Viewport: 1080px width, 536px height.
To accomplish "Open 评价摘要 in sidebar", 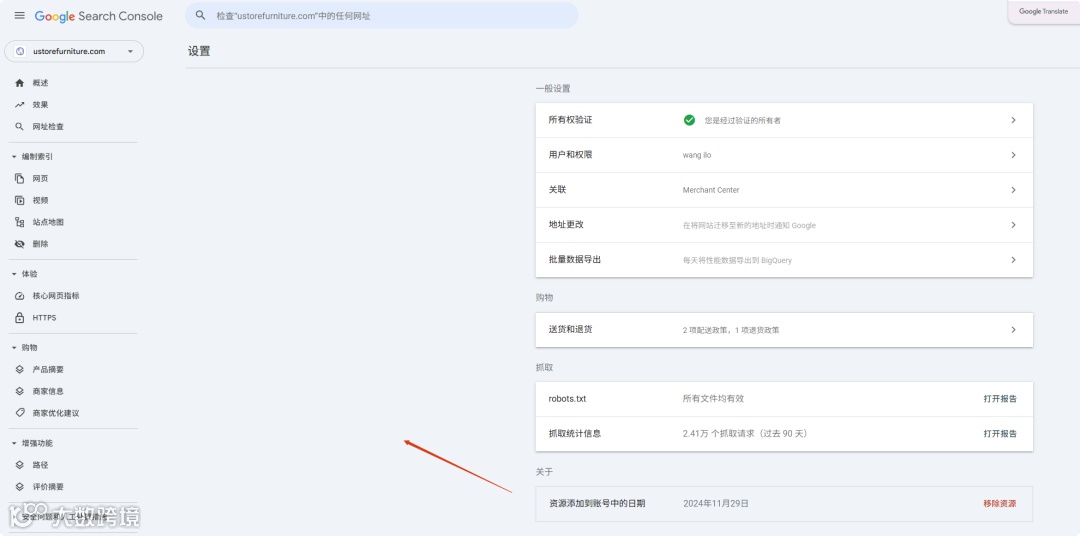I will (48, 486).
